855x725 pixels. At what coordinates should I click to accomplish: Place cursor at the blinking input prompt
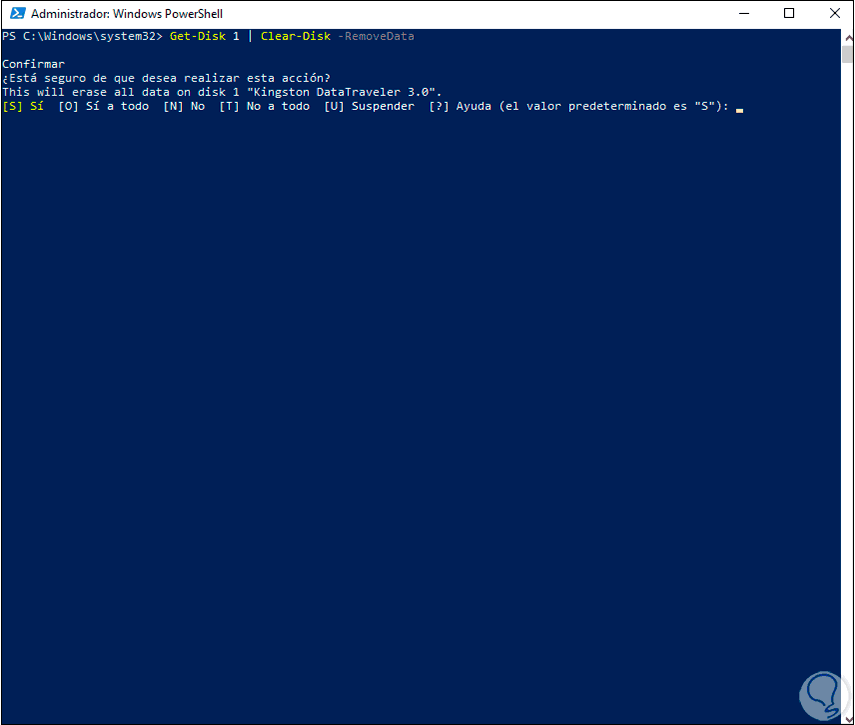coord(739,107)
